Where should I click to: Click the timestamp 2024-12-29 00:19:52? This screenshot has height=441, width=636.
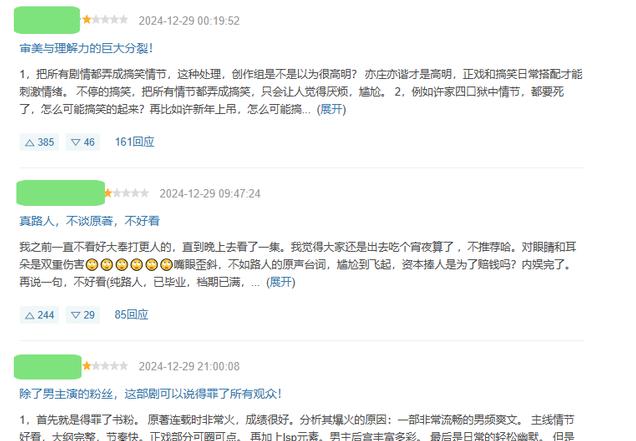(x=189, y=21)
